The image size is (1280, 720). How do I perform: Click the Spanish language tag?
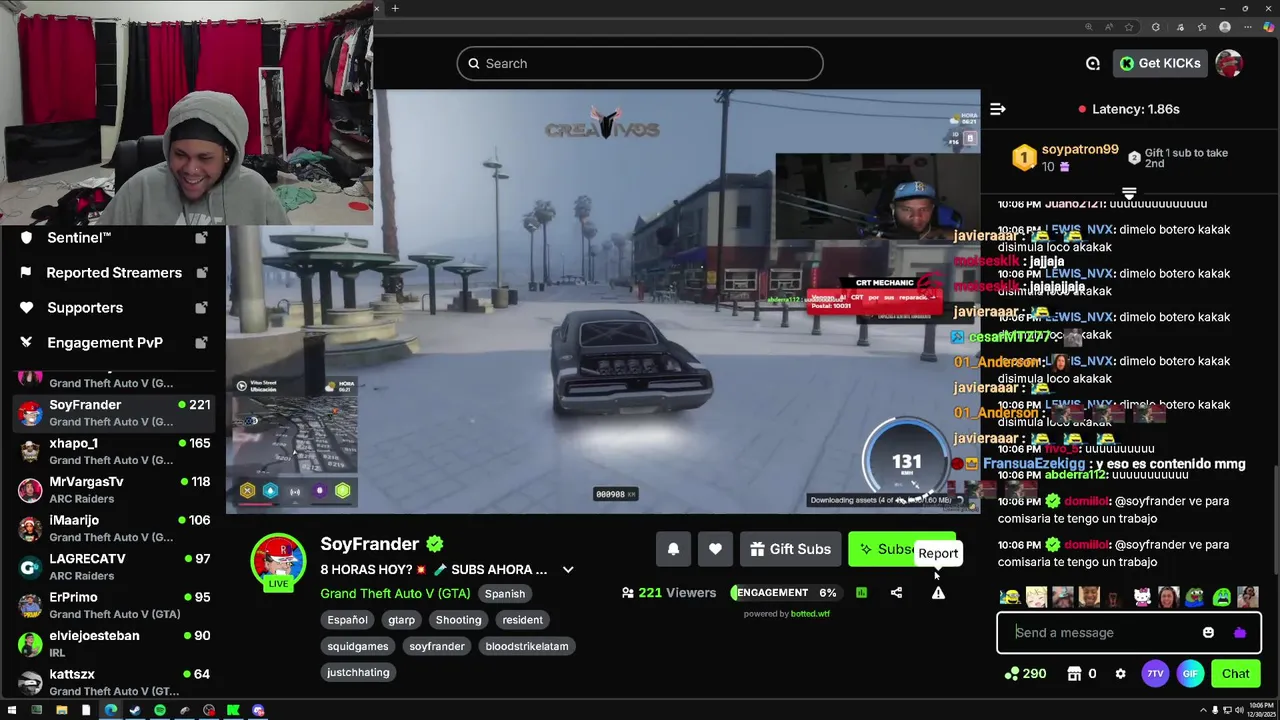(505, 594)
